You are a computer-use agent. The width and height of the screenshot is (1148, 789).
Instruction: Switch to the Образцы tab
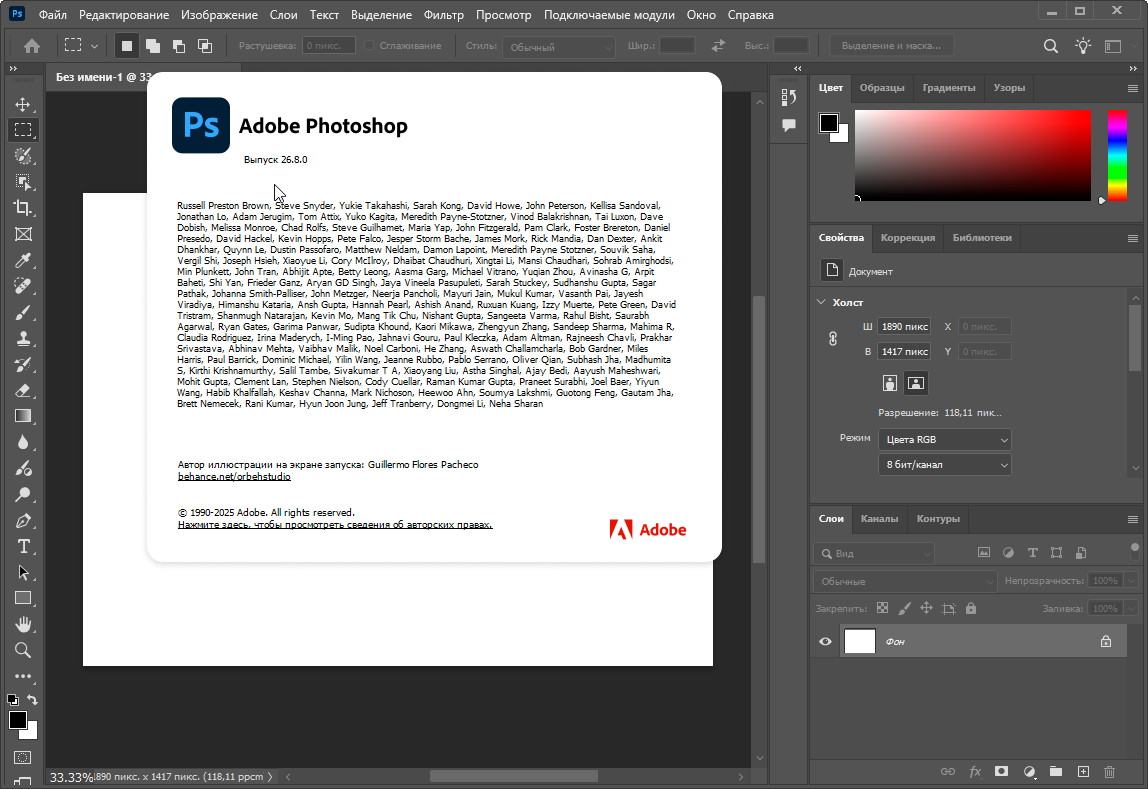tap(882, 87)
